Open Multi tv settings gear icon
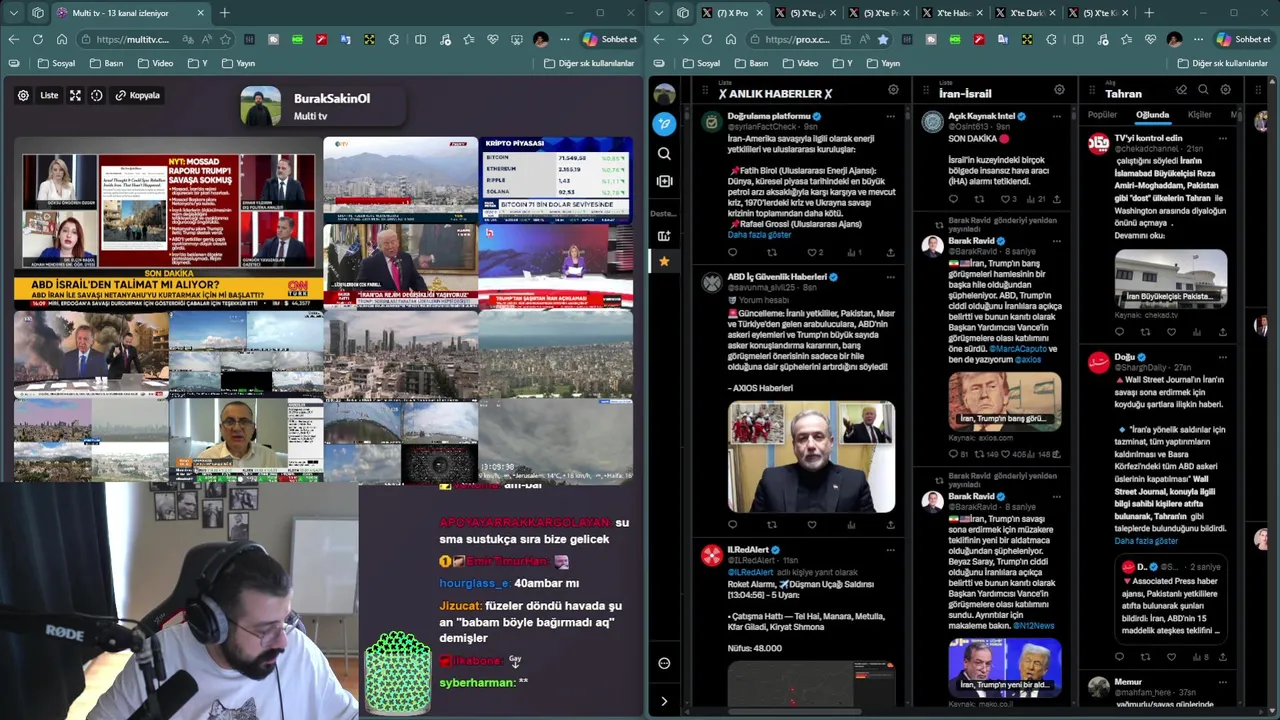The image size is (1280, 720). click(x=23, y=95)
